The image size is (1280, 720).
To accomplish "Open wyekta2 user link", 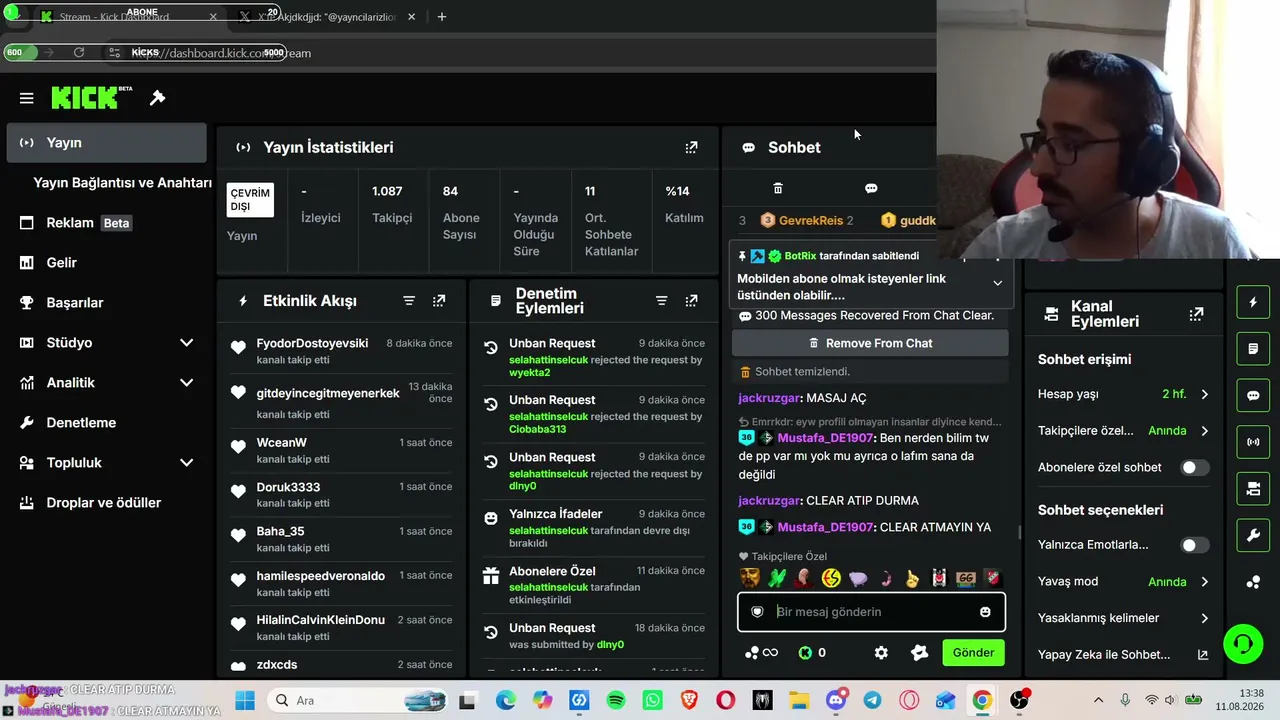I will [x=530, y=373].
